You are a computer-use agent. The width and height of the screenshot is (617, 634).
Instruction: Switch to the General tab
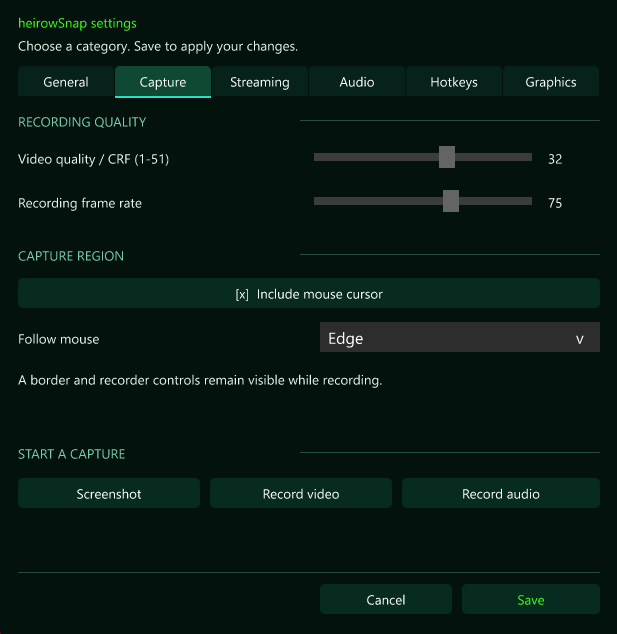(x=66, y=82)
